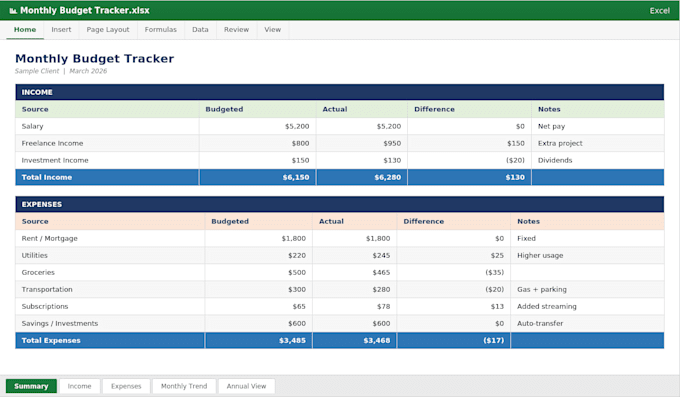
Task: Click the Income table Budgeted column header
Action: click(258, 109)
